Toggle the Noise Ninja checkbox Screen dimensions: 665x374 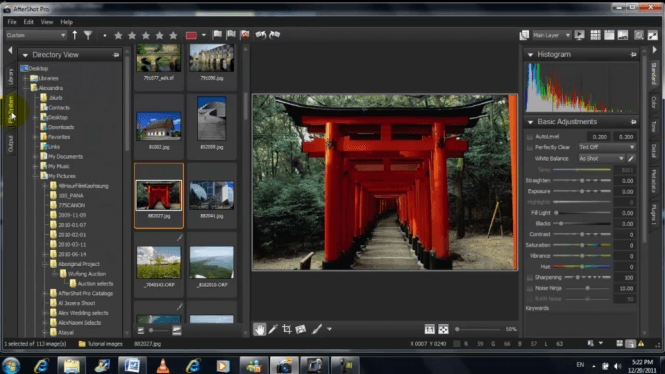[530, 288]
